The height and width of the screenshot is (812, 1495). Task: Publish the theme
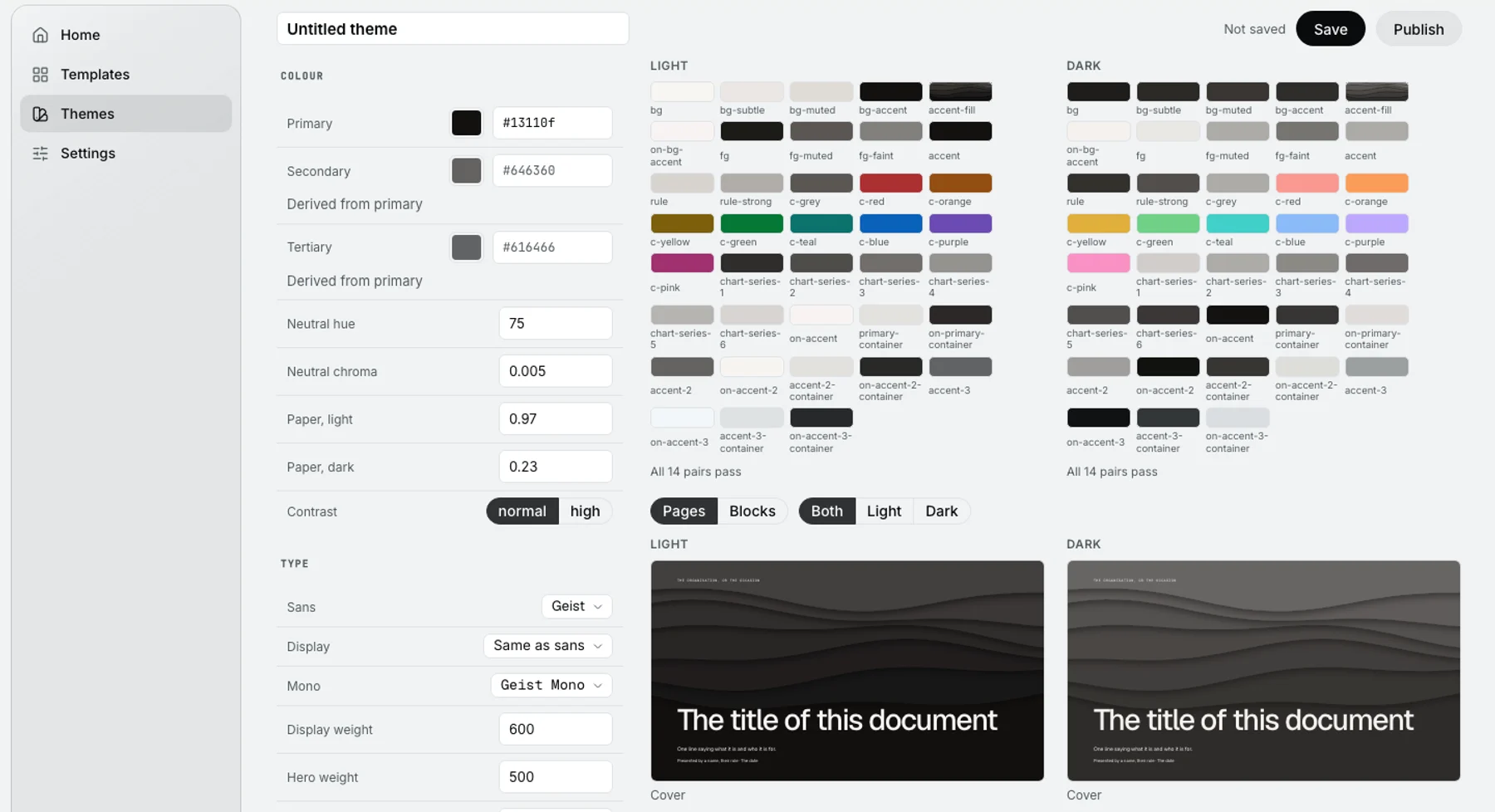[1419, 29]
